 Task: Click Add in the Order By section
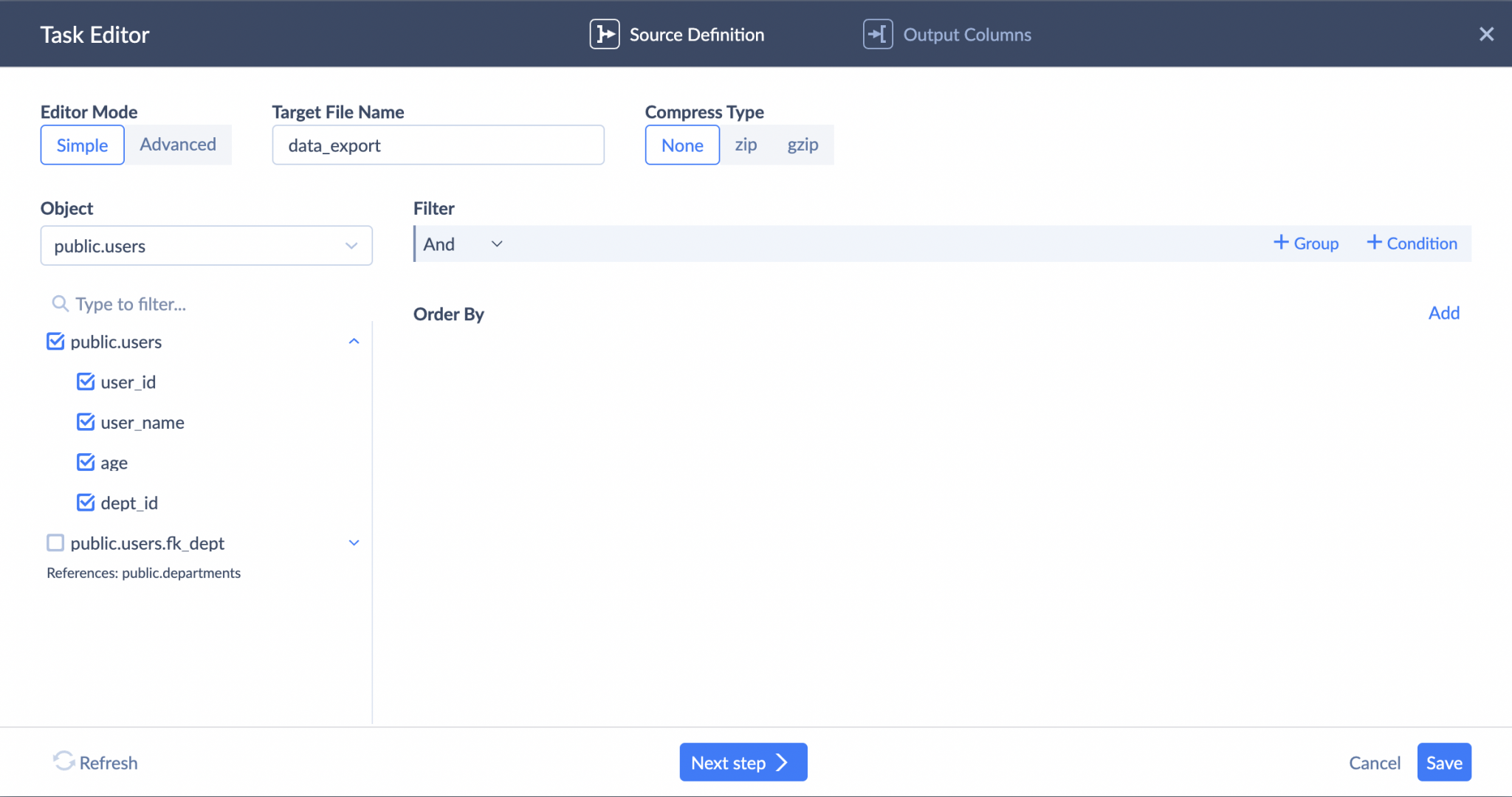(1443, 312)
